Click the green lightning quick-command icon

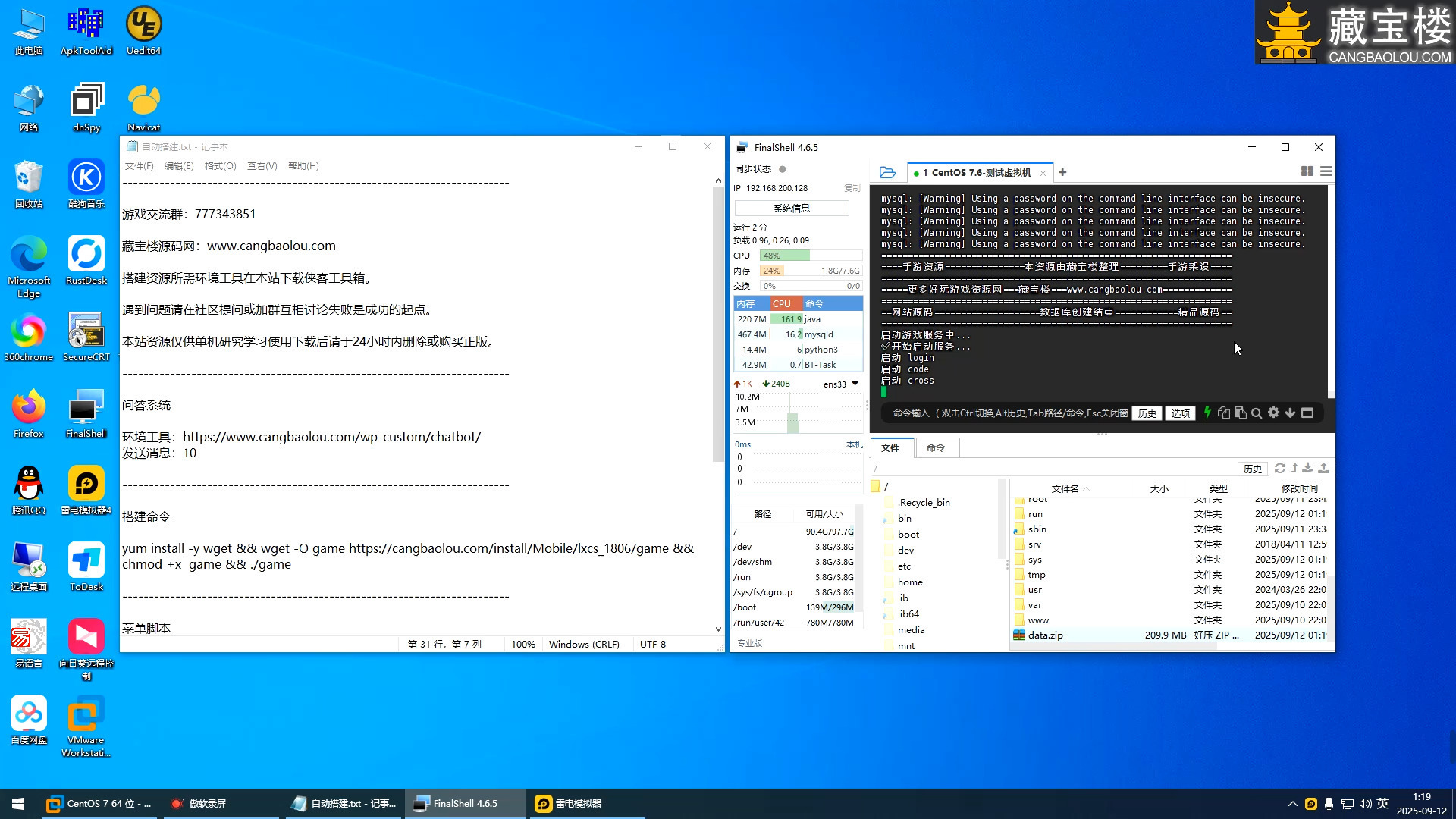pyautogui.click(x=1207, y=413)
